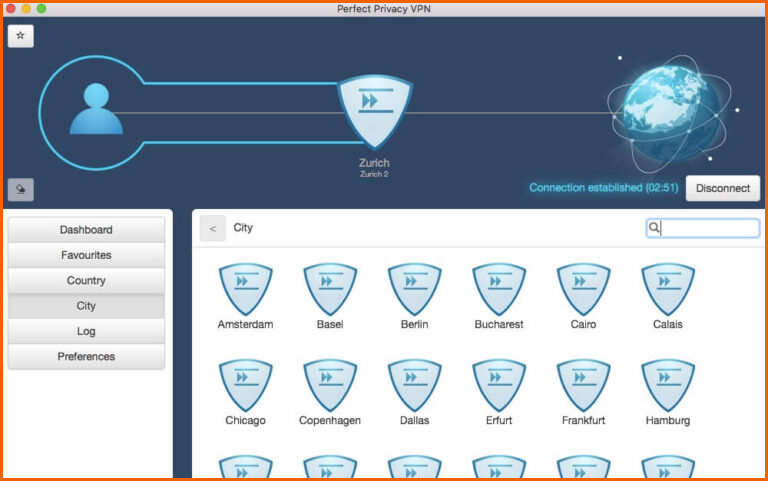This screenshot has height=481, width=768.
Task: Focus the city search field
Action: [703, 228]
